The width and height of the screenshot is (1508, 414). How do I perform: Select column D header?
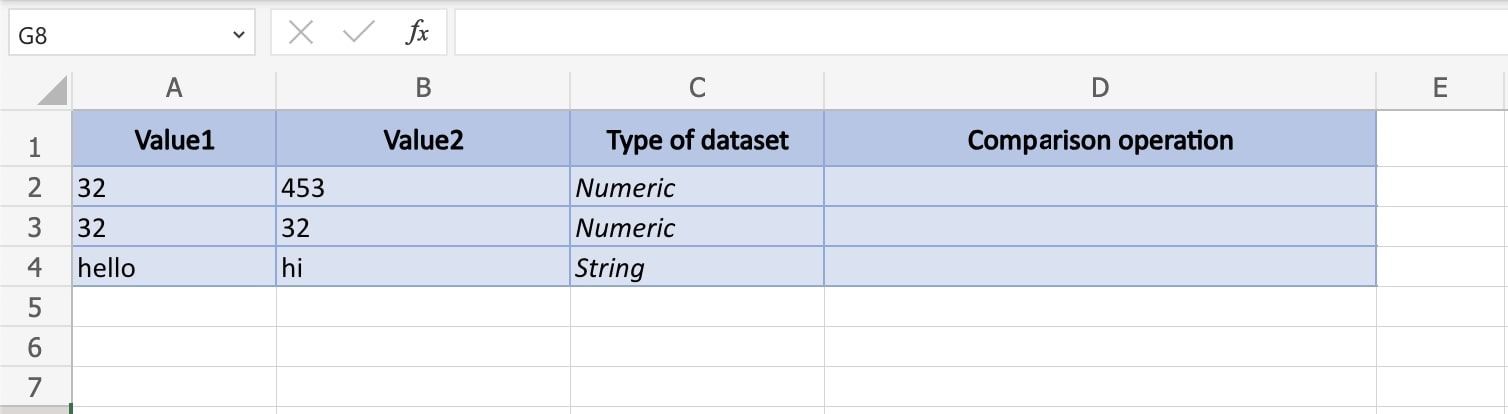(x=1100, y=88)
